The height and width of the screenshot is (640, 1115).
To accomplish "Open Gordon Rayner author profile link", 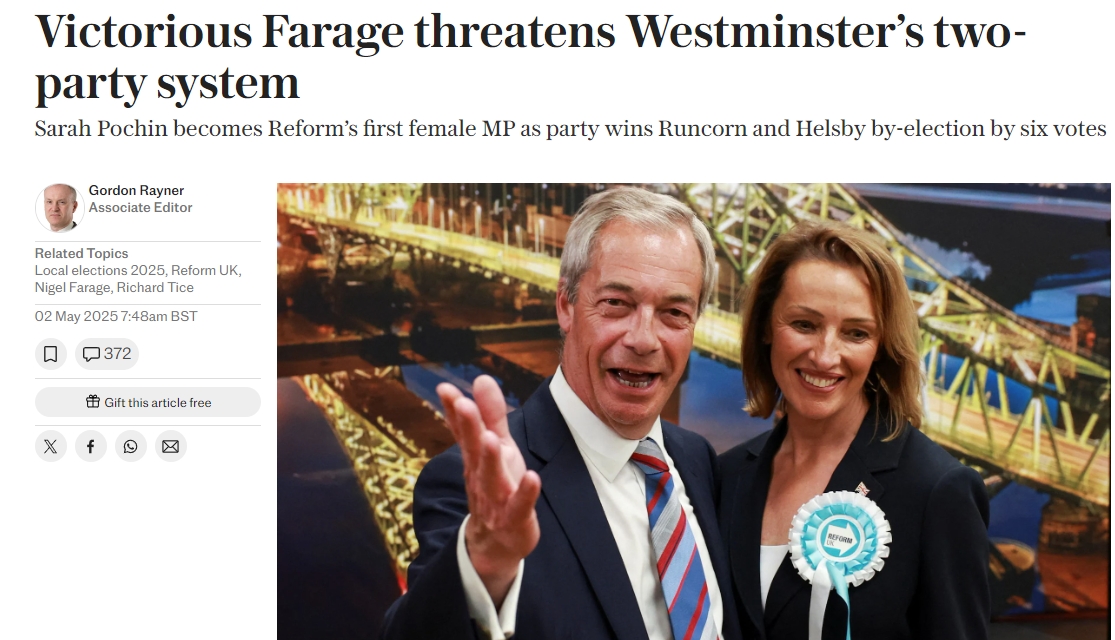I will pyautogui.click(x=137, y=191).
